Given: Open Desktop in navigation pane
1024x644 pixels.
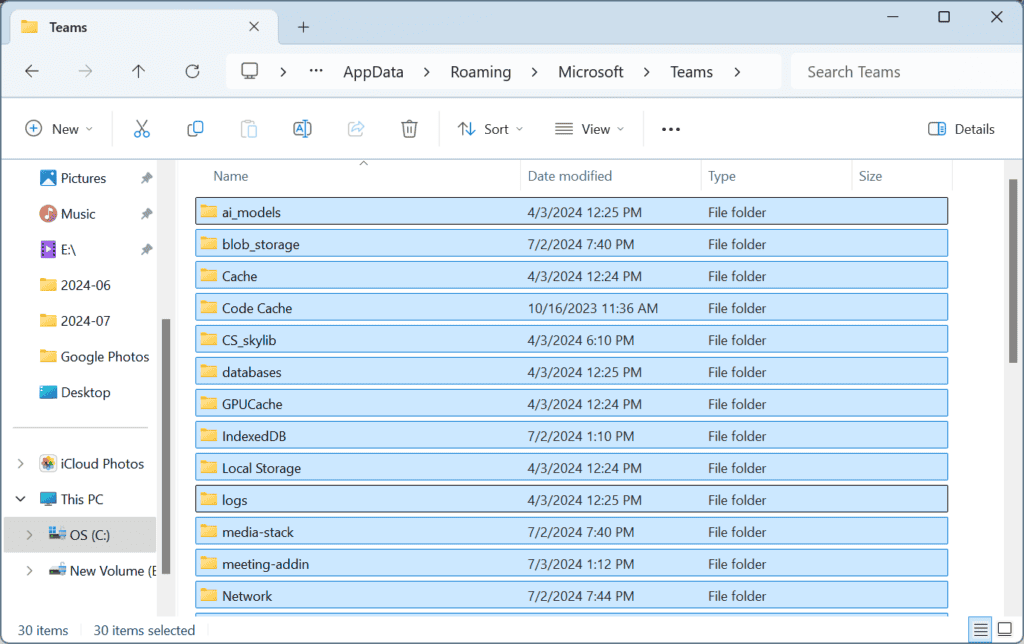Looking at the screenshot, I should coord(86,393).
